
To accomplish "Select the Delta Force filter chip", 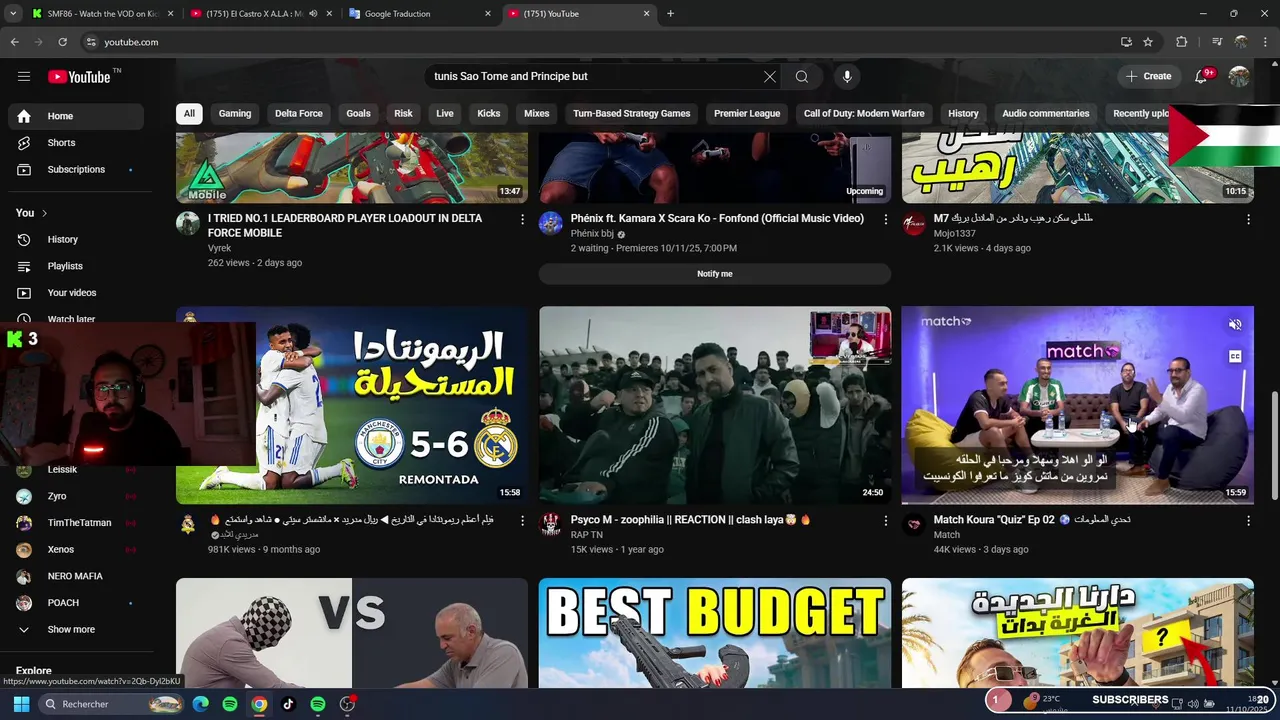I will coord(299,114).
